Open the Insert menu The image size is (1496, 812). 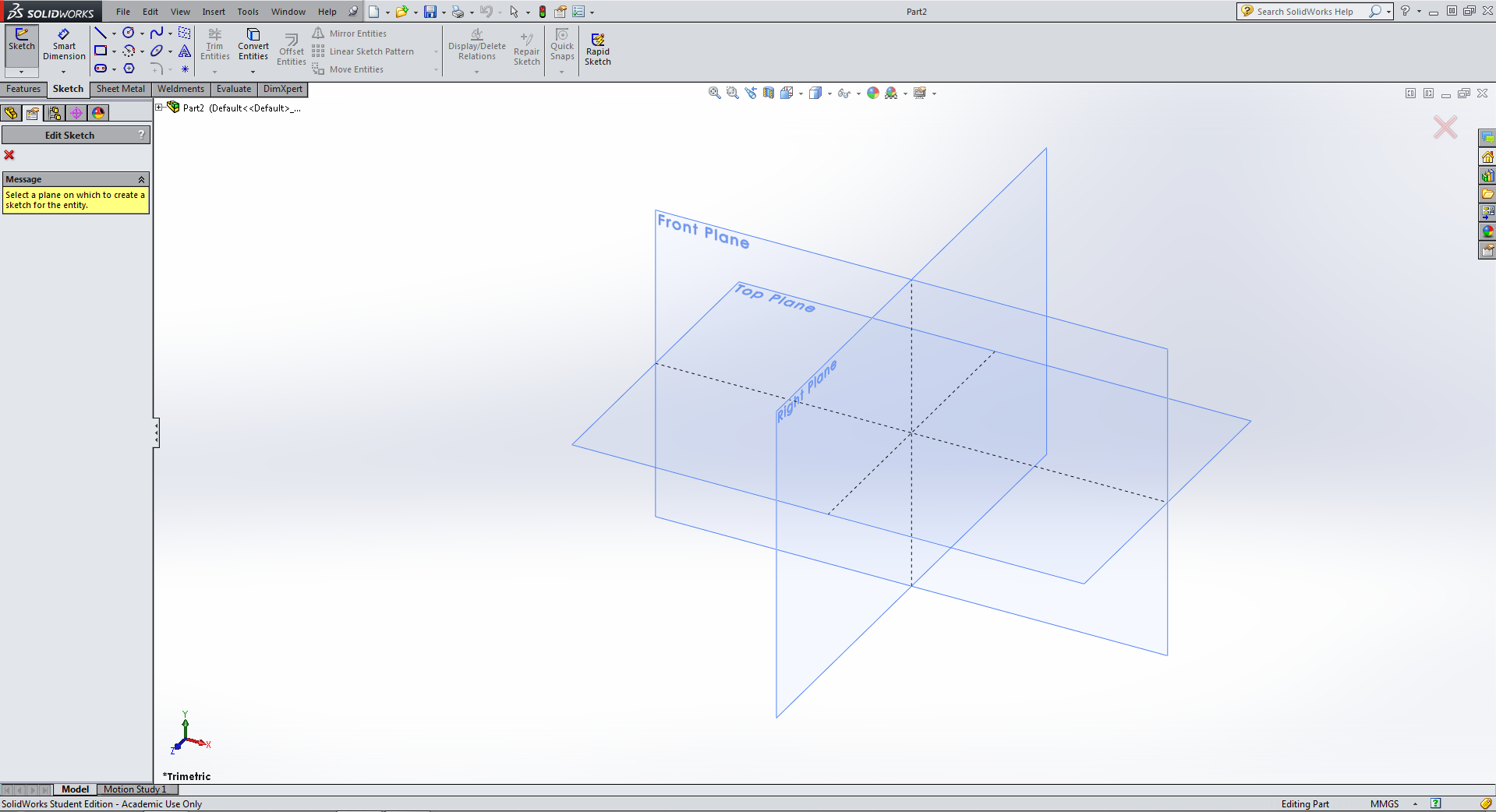tap(214, 11)
